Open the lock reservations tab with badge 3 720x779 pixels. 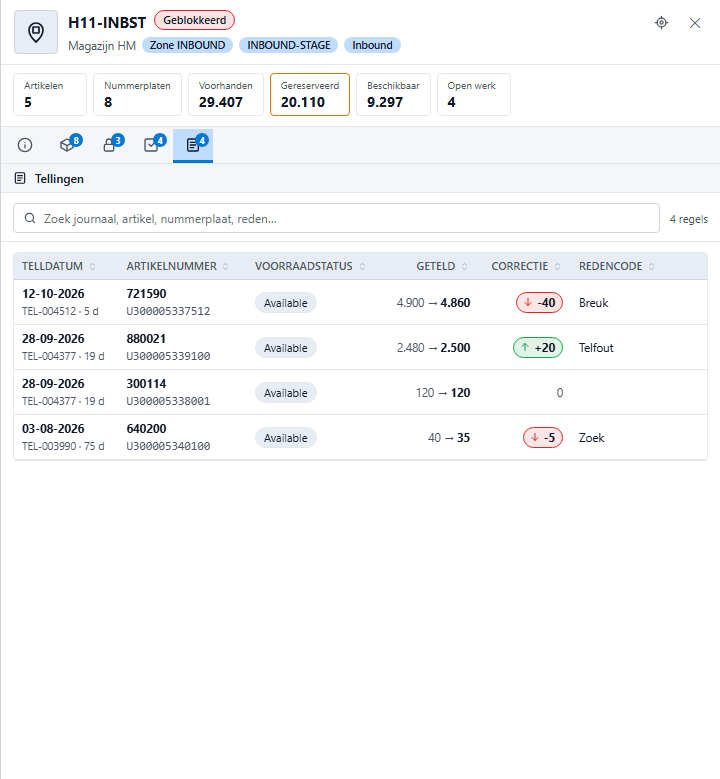point(111,145)
